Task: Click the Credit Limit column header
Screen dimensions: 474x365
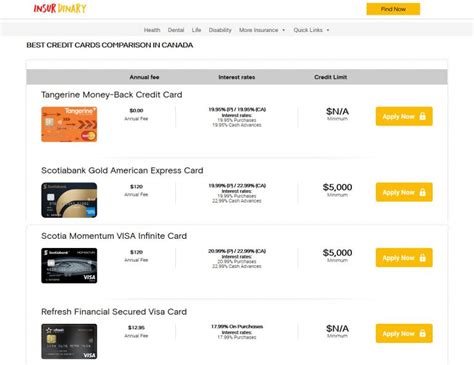Action: (x=330, y=77)
